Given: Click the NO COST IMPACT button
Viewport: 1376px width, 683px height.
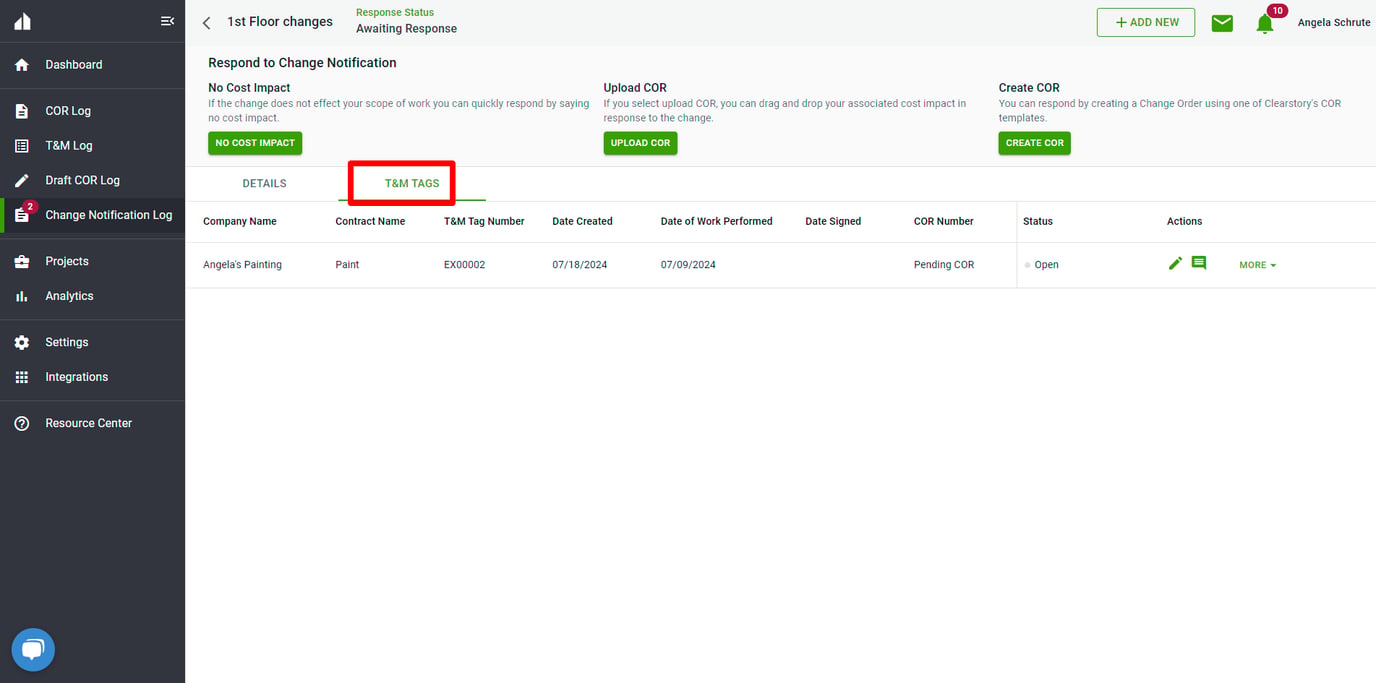Looking at the screenshot, I should [x=255, y=143].
